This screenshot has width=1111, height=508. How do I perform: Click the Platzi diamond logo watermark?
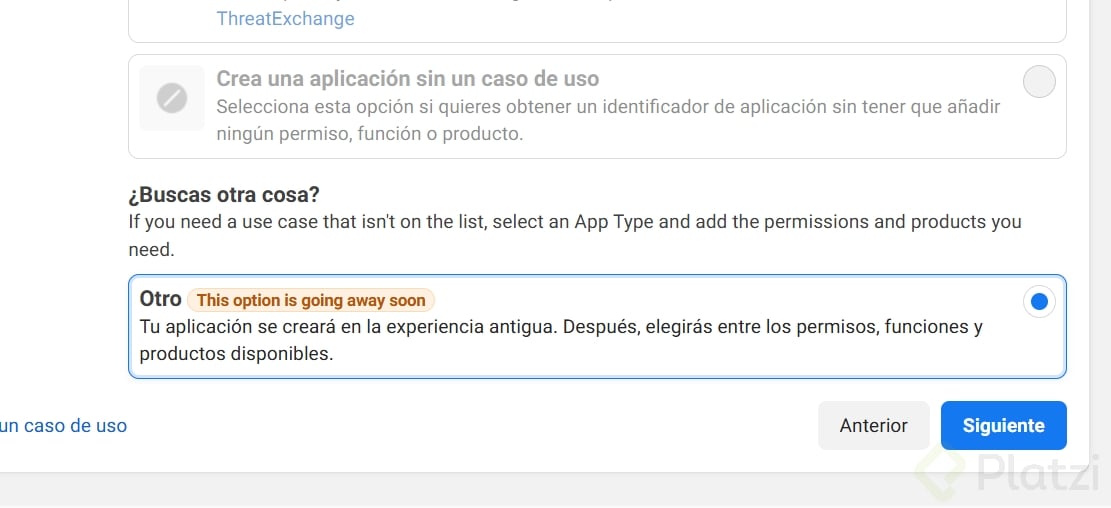942,471
